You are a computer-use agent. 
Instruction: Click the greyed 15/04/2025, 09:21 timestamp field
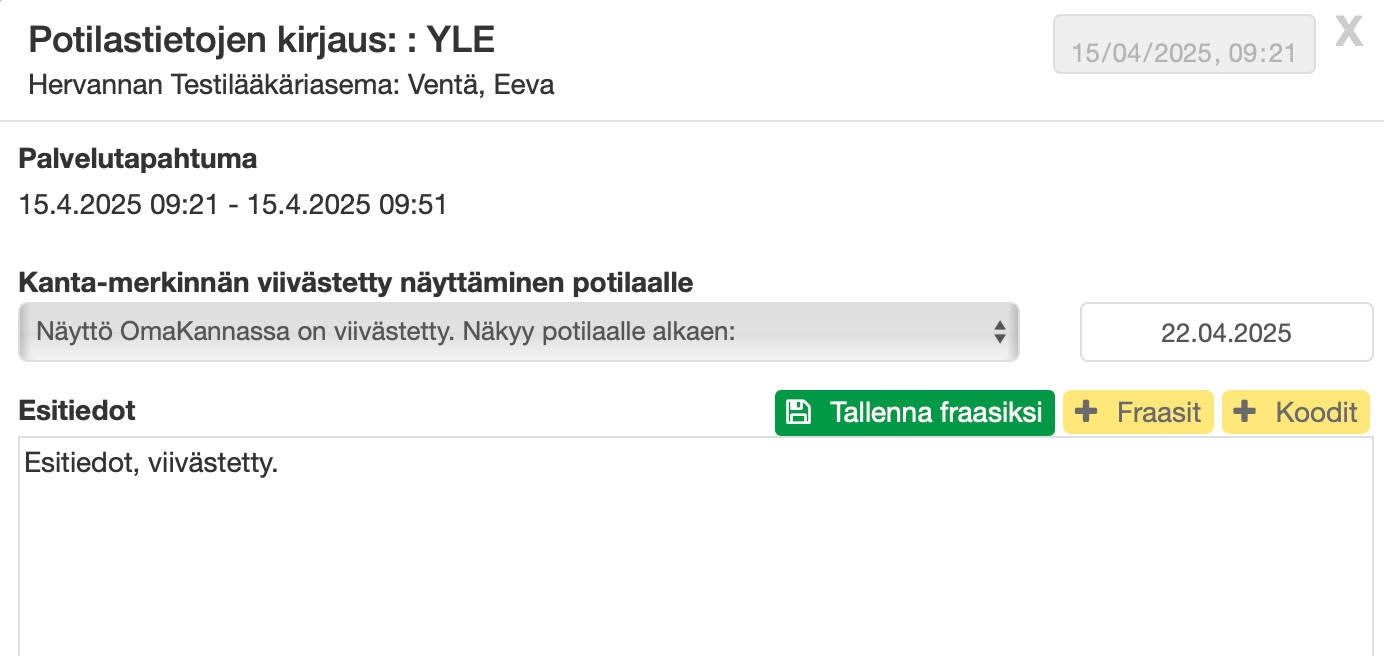(x=1184, y=52)
